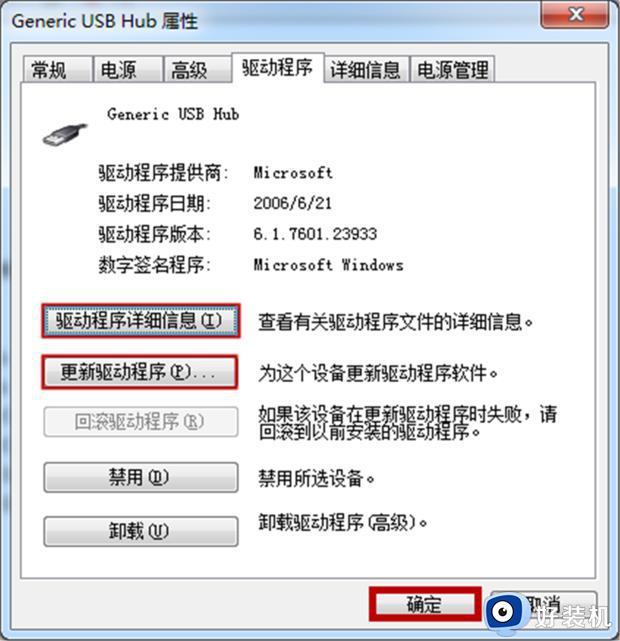Click the USB plug device icon
Viewport: 620px width, 641px height.
click(x=65, y=135)
